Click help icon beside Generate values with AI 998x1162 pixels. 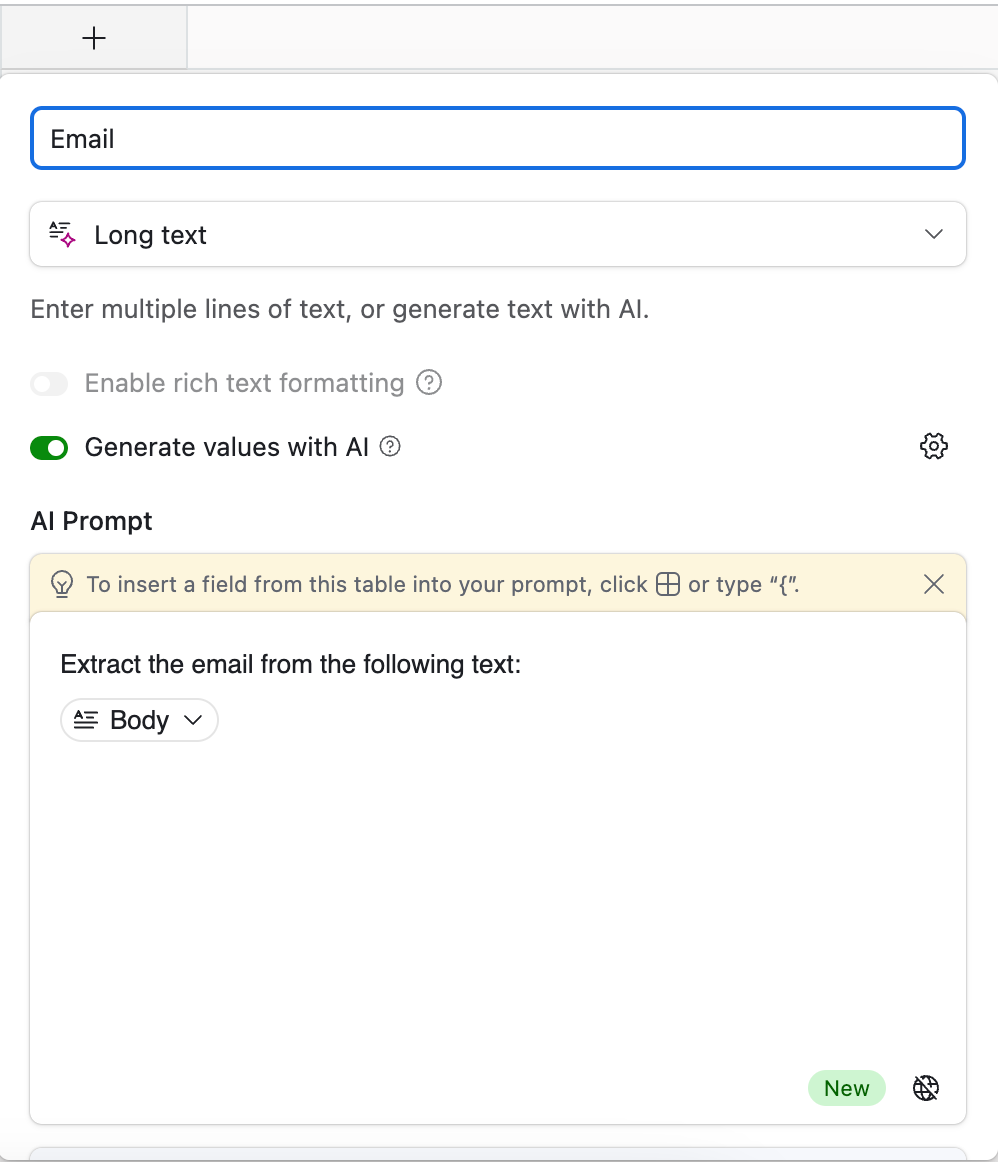point(390,446)
